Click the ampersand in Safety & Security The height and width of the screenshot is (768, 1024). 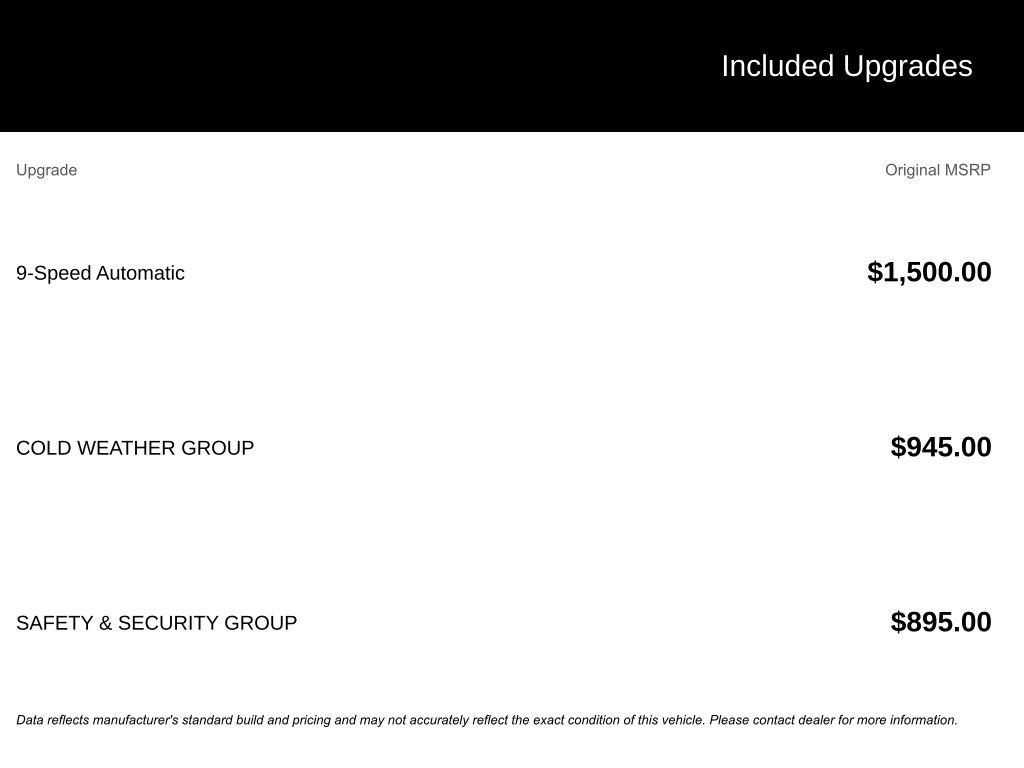click(105, 623)
